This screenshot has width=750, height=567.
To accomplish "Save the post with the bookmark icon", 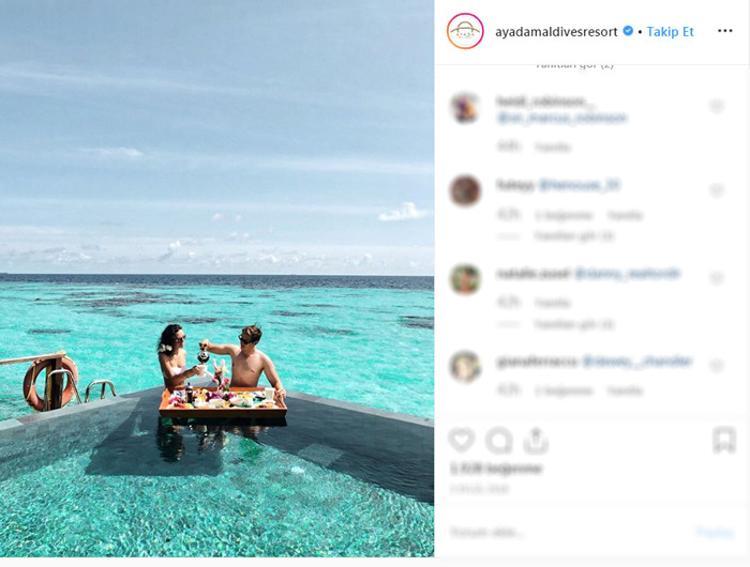I will pos(725,440).
